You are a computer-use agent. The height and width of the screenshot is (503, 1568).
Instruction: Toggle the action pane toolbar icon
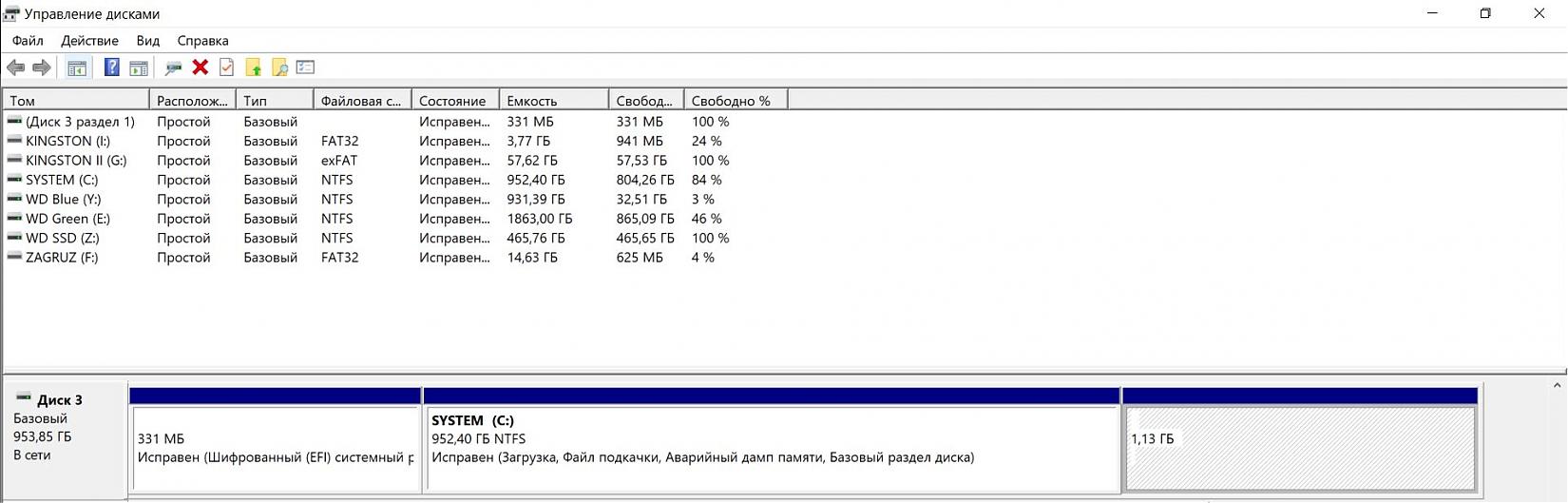click(139, 68)
